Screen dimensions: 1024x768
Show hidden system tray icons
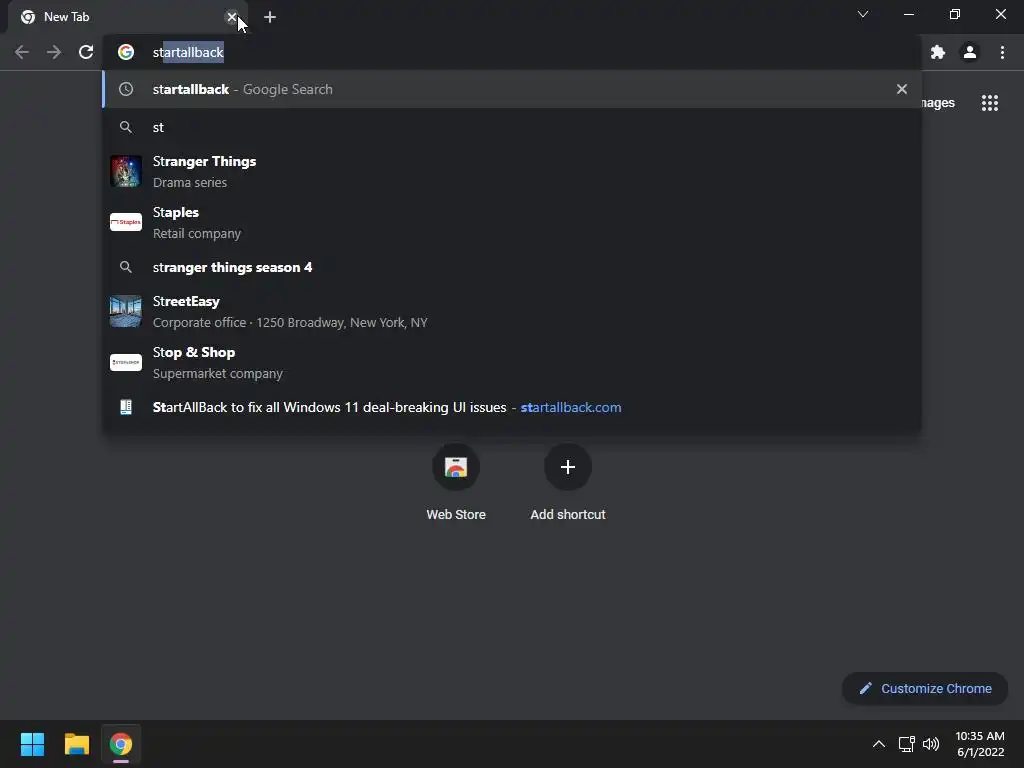click(x=879, y=744)
